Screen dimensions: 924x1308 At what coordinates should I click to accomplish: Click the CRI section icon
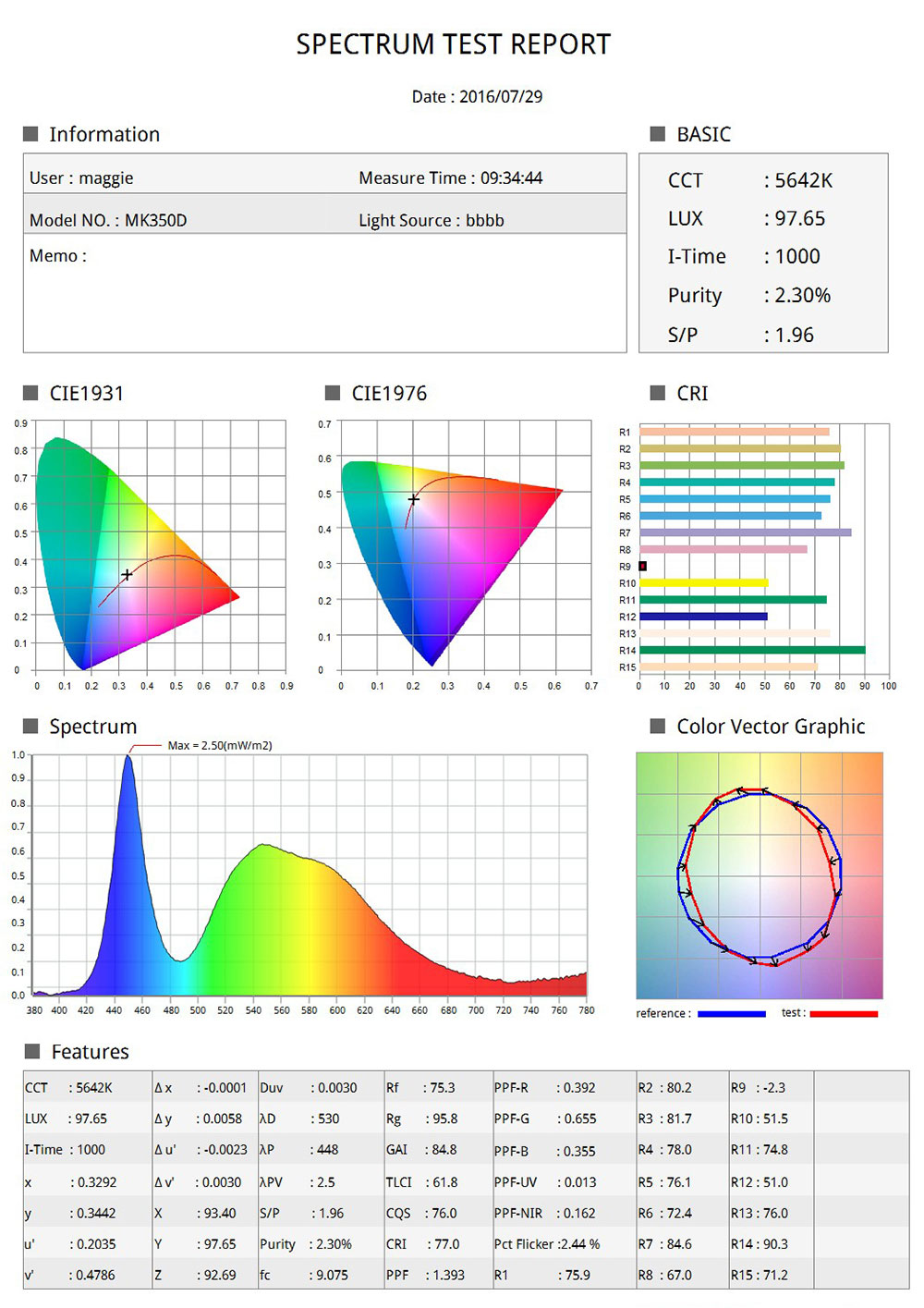pos(656,394)
